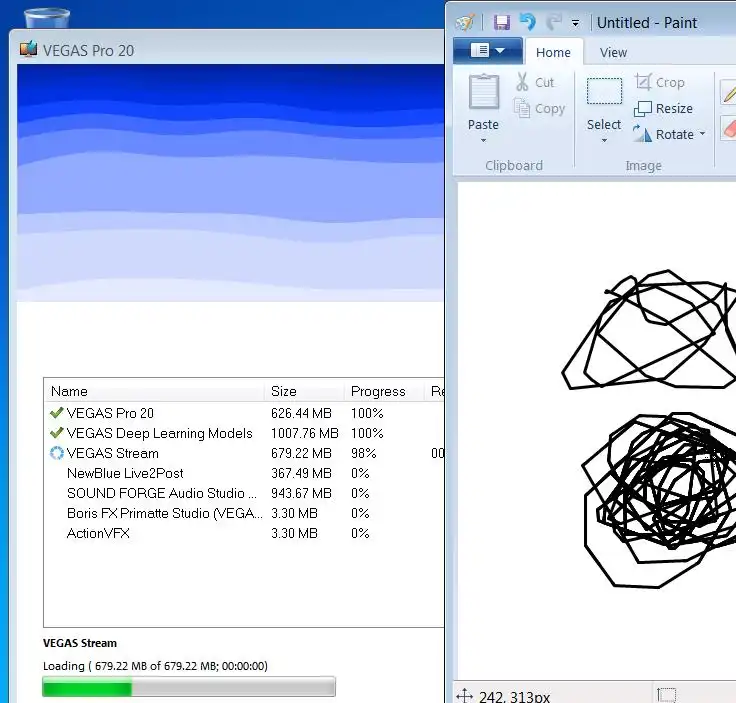Expand the Paste dropdown arrow
Screen dimensions: 736x703
click(483, 140)
